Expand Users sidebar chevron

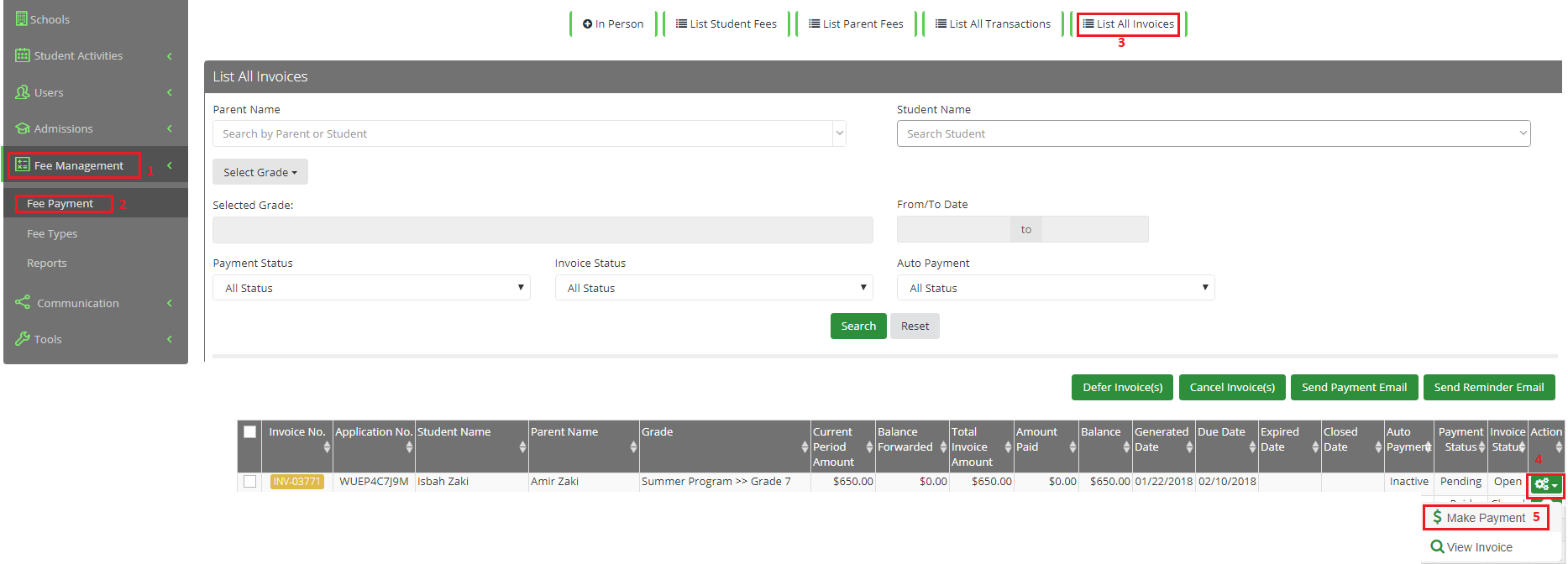coord(170,92)
